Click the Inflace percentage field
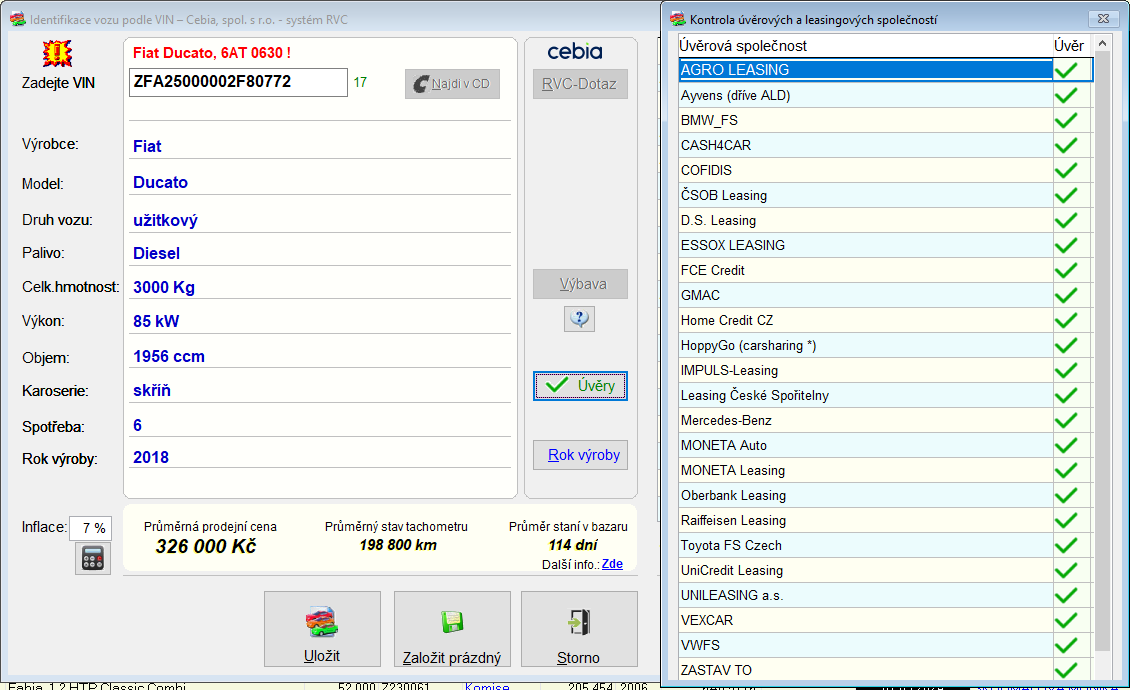 [90, 528]
